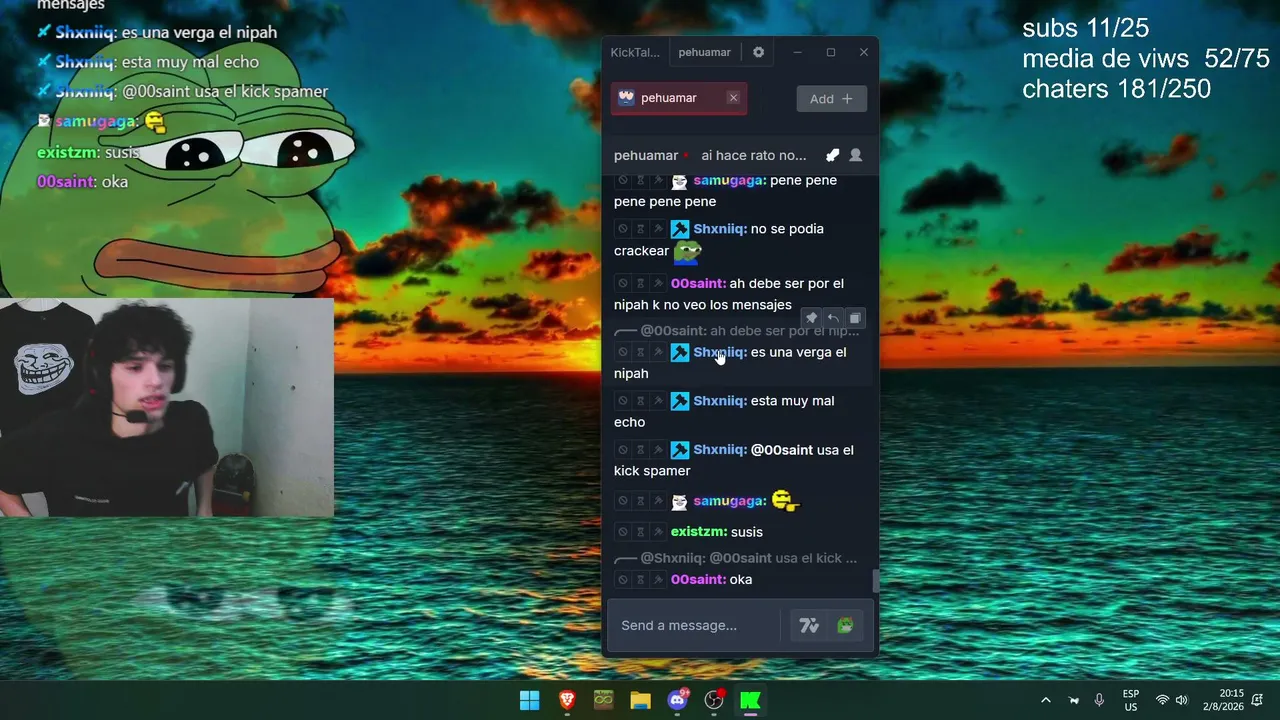
Task: Open the notification bell in taskbar
Action: pyautogui.click(x=1258, y=700)
